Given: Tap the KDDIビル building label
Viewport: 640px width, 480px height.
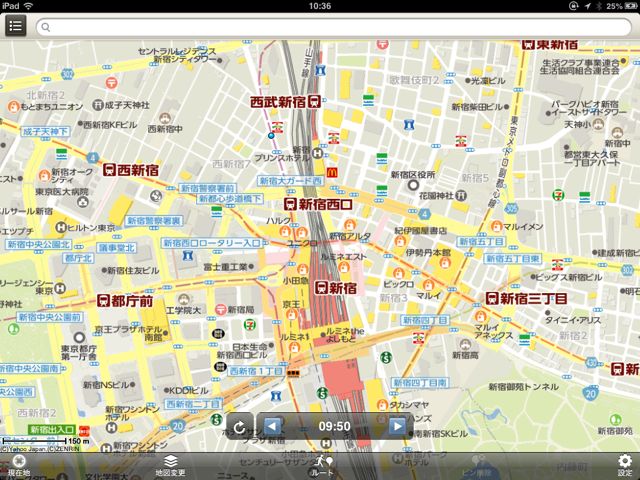Looking at the screenshot, I should pyautogui.click(x=189, y=391).
